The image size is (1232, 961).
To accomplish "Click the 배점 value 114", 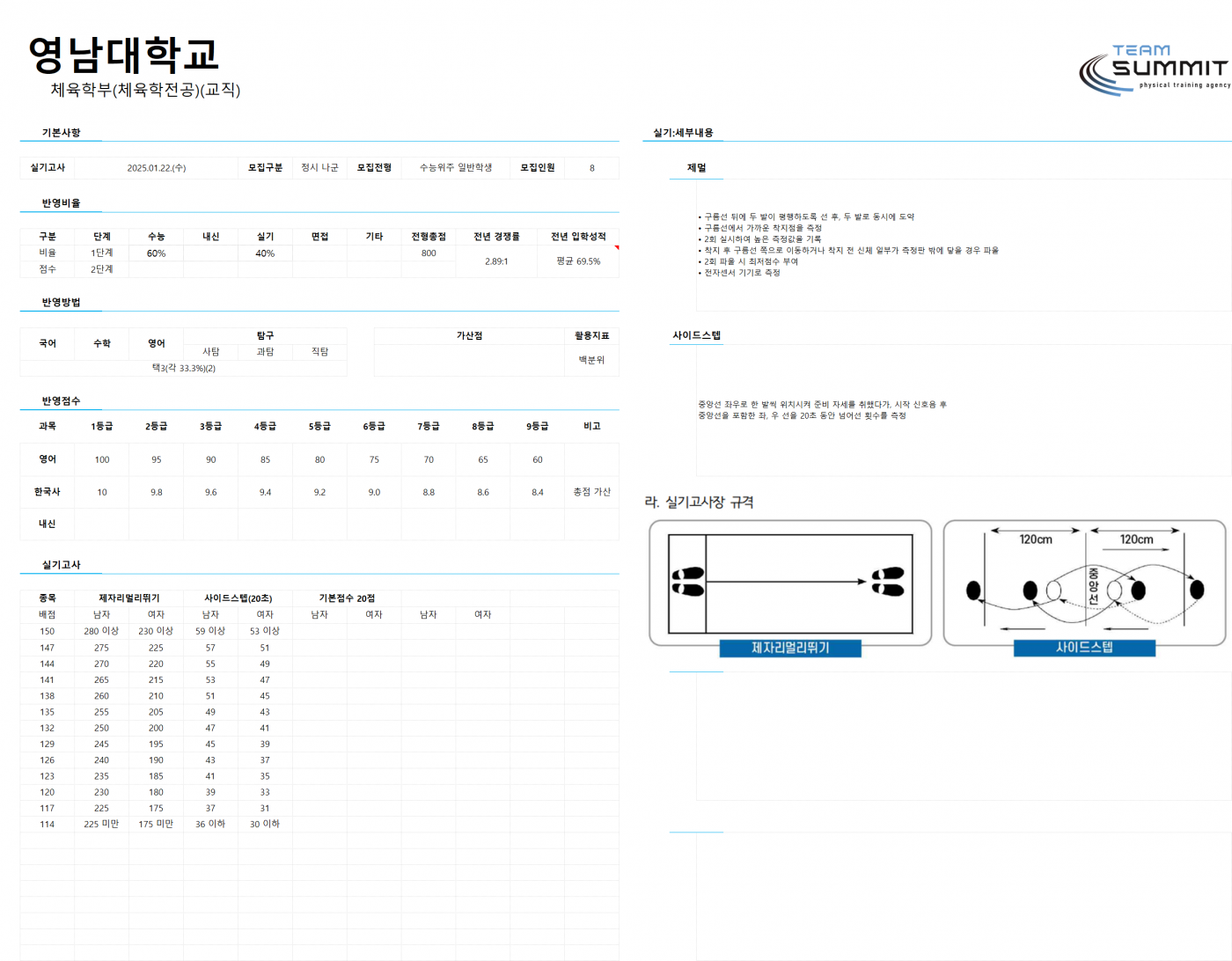I will [48, 825].
